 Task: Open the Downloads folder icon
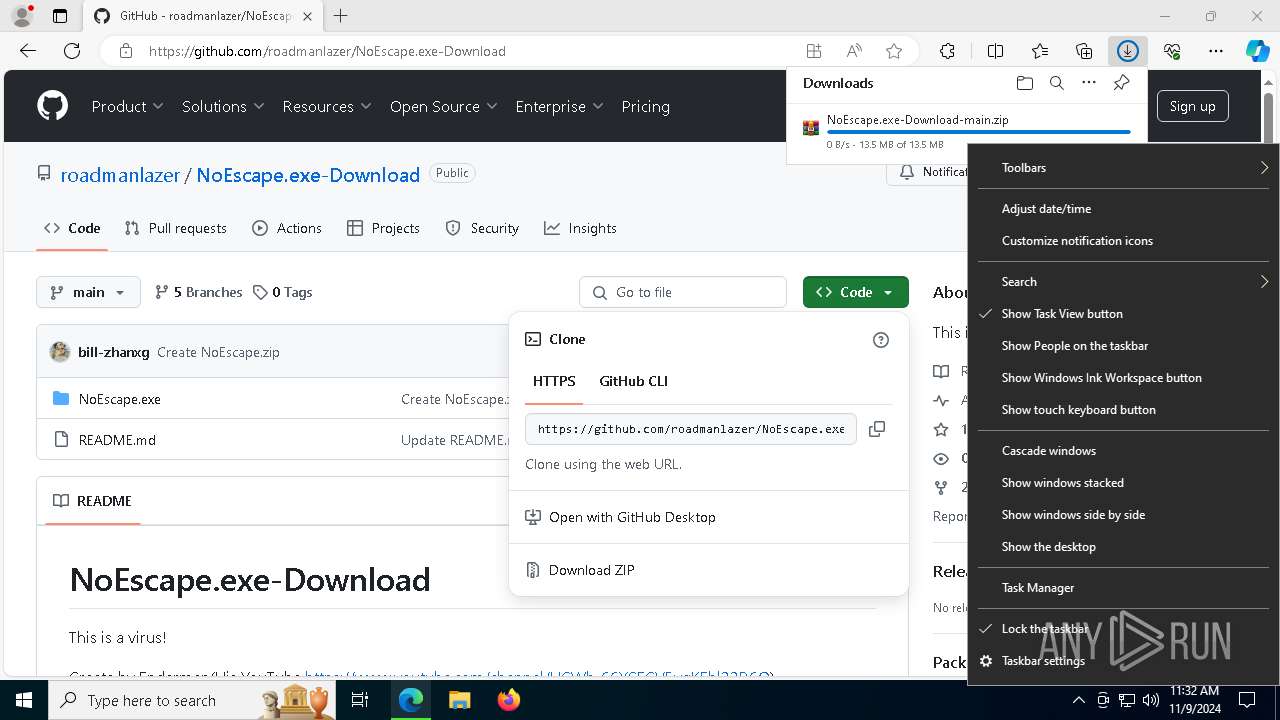[1024, 83]
